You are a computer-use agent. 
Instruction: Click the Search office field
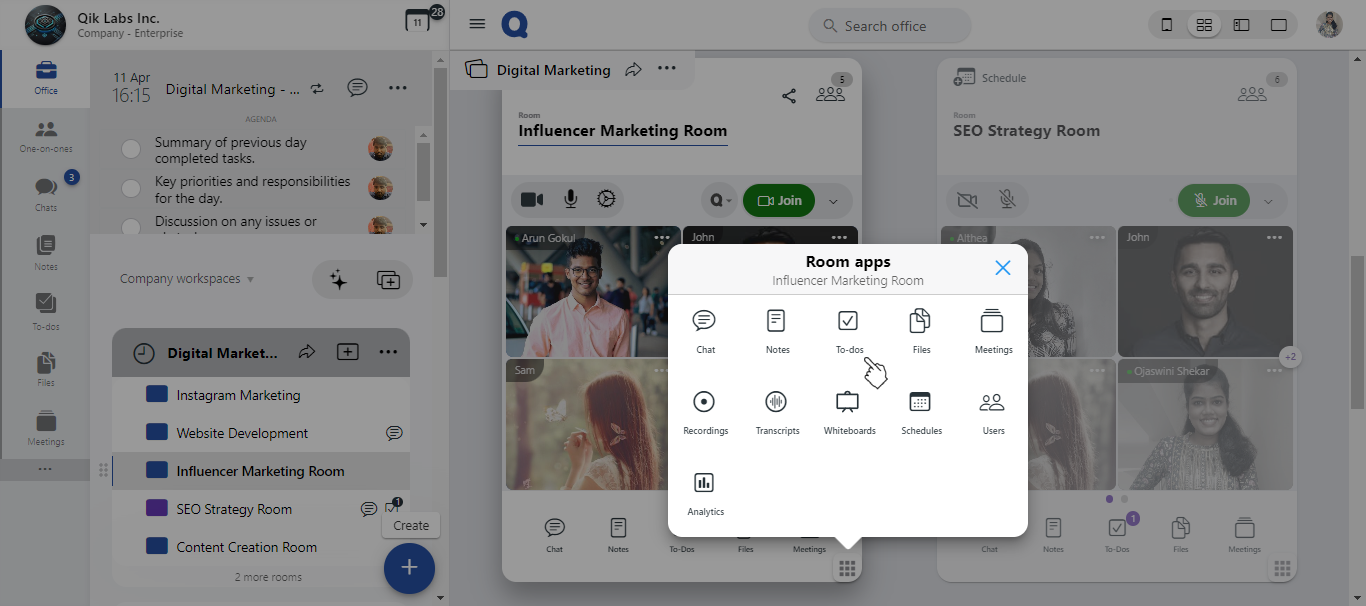click(x=889, y=26)
